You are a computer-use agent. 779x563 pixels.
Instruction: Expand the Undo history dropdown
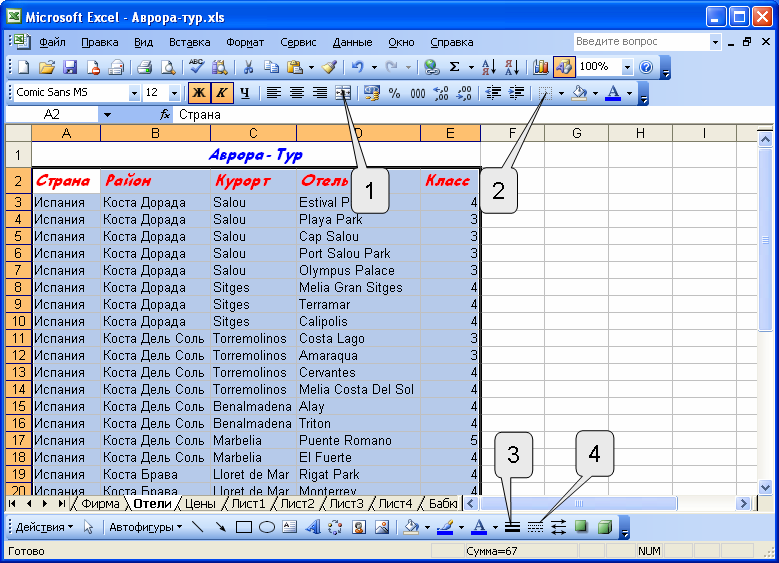coord(374,67)
